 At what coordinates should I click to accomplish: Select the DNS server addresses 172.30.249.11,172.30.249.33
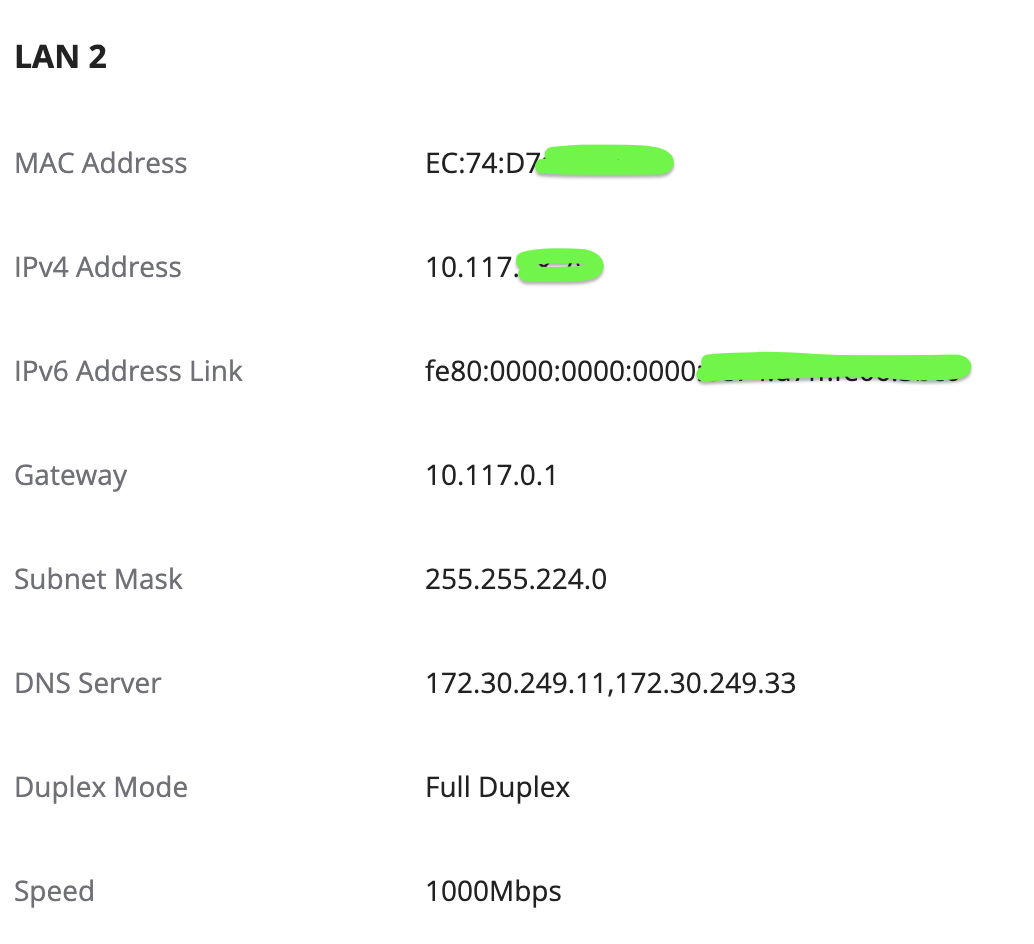[611, 683]
